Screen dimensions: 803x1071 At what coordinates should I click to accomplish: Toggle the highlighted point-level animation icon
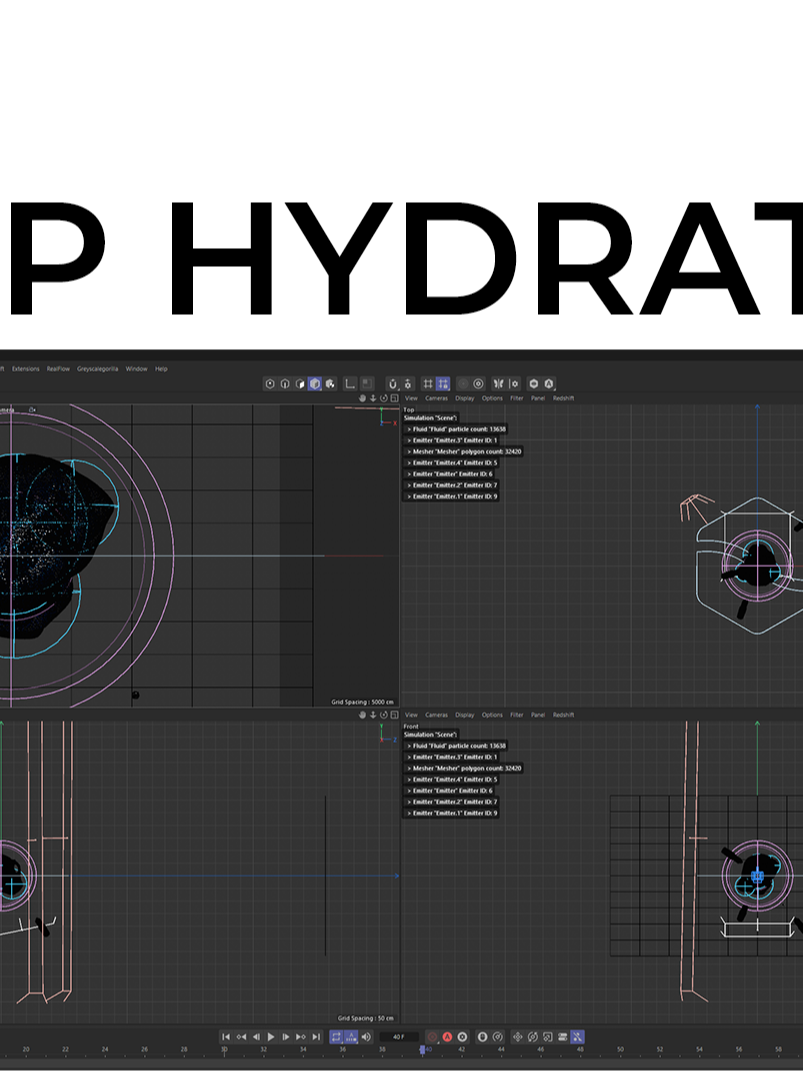[577, 1037]
